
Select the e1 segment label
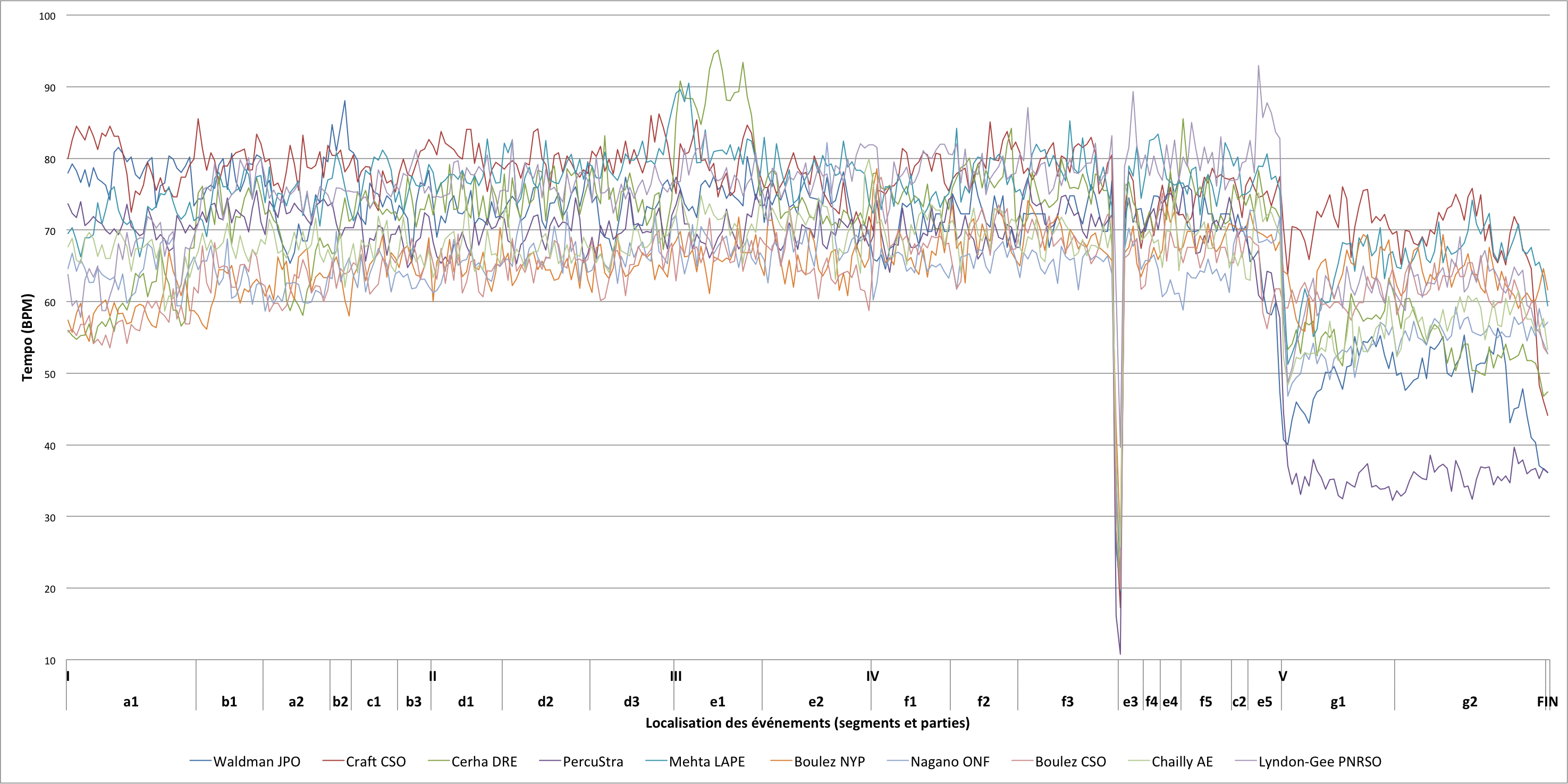(x=718, y=702)
